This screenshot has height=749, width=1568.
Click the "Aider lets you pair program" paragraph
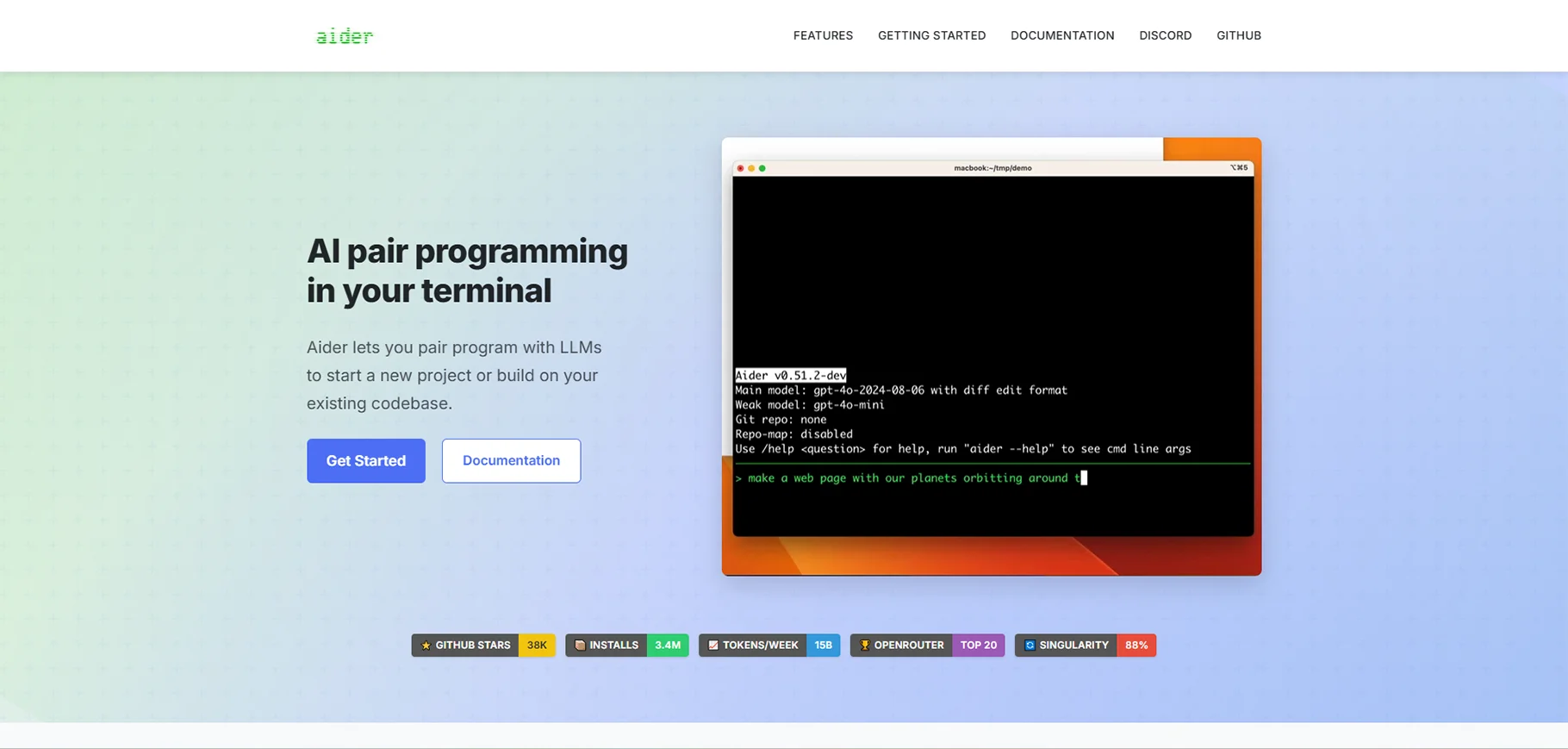click(x=454, y=375)
